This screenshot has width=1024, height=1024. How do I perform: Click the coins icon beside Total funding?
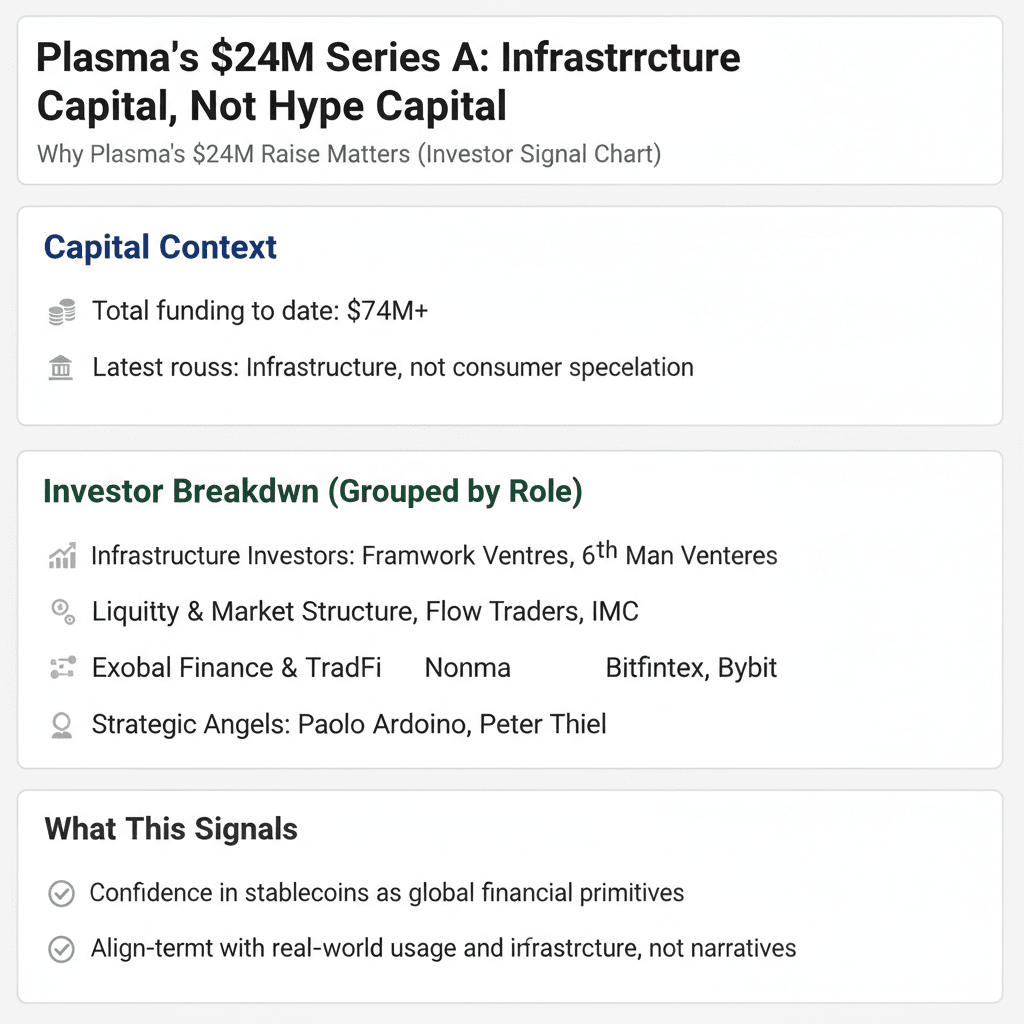61,312
